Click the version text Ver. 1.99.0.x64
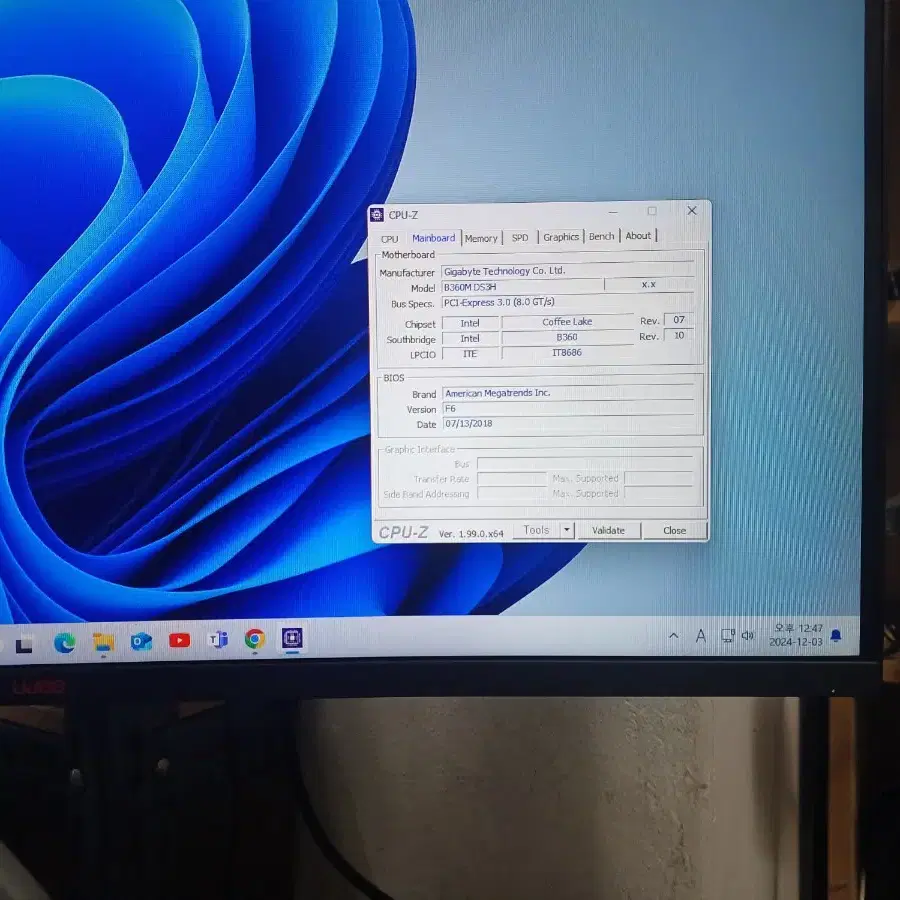Image resolution: width=900 pixels, height=900 pixels. [471, 533]
